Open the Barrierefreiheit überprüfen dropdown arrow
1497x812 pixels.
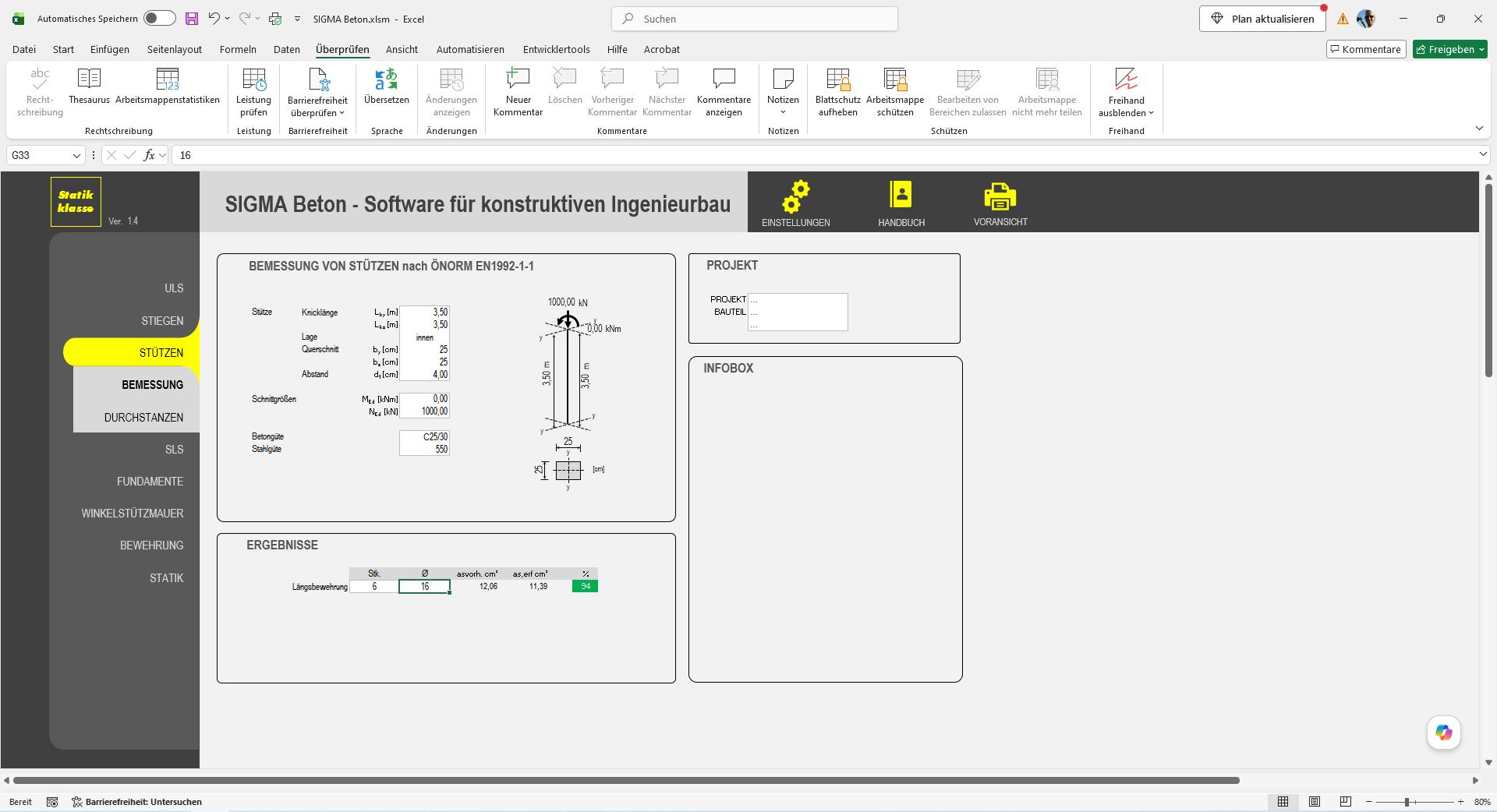coord(342,113)
